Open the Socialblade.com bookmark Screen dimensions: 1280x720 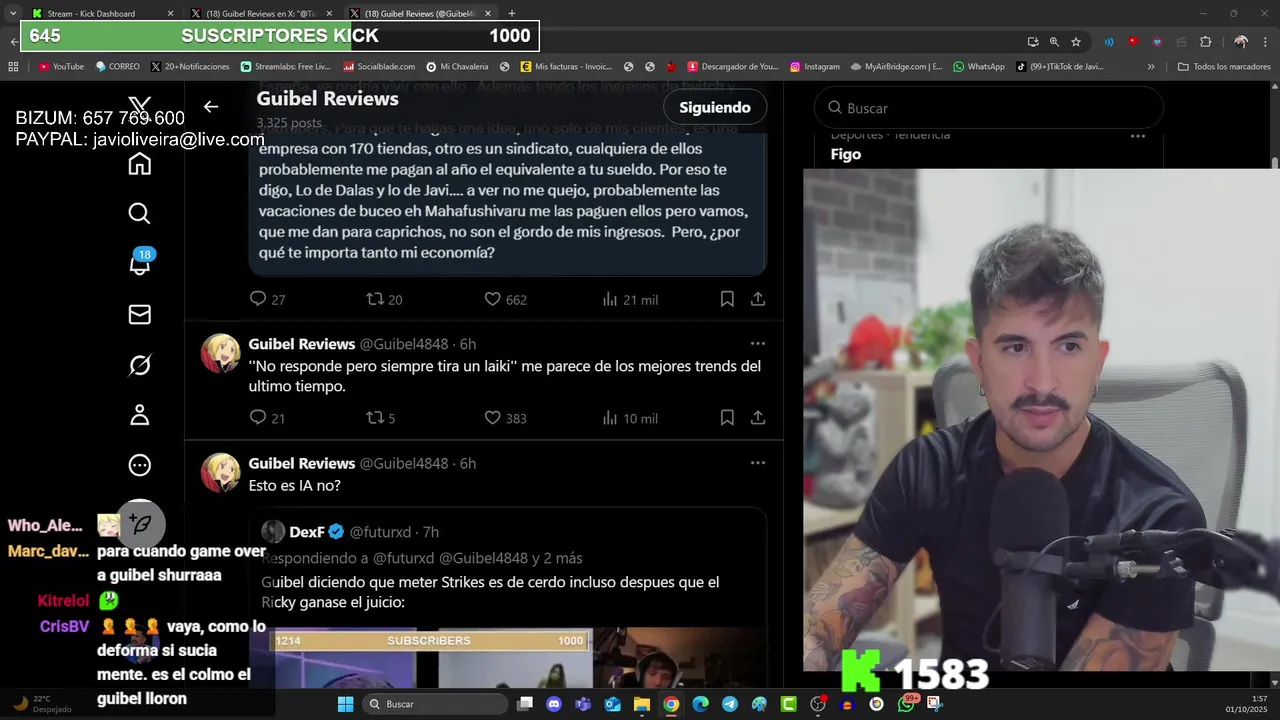tap(379, 67)
